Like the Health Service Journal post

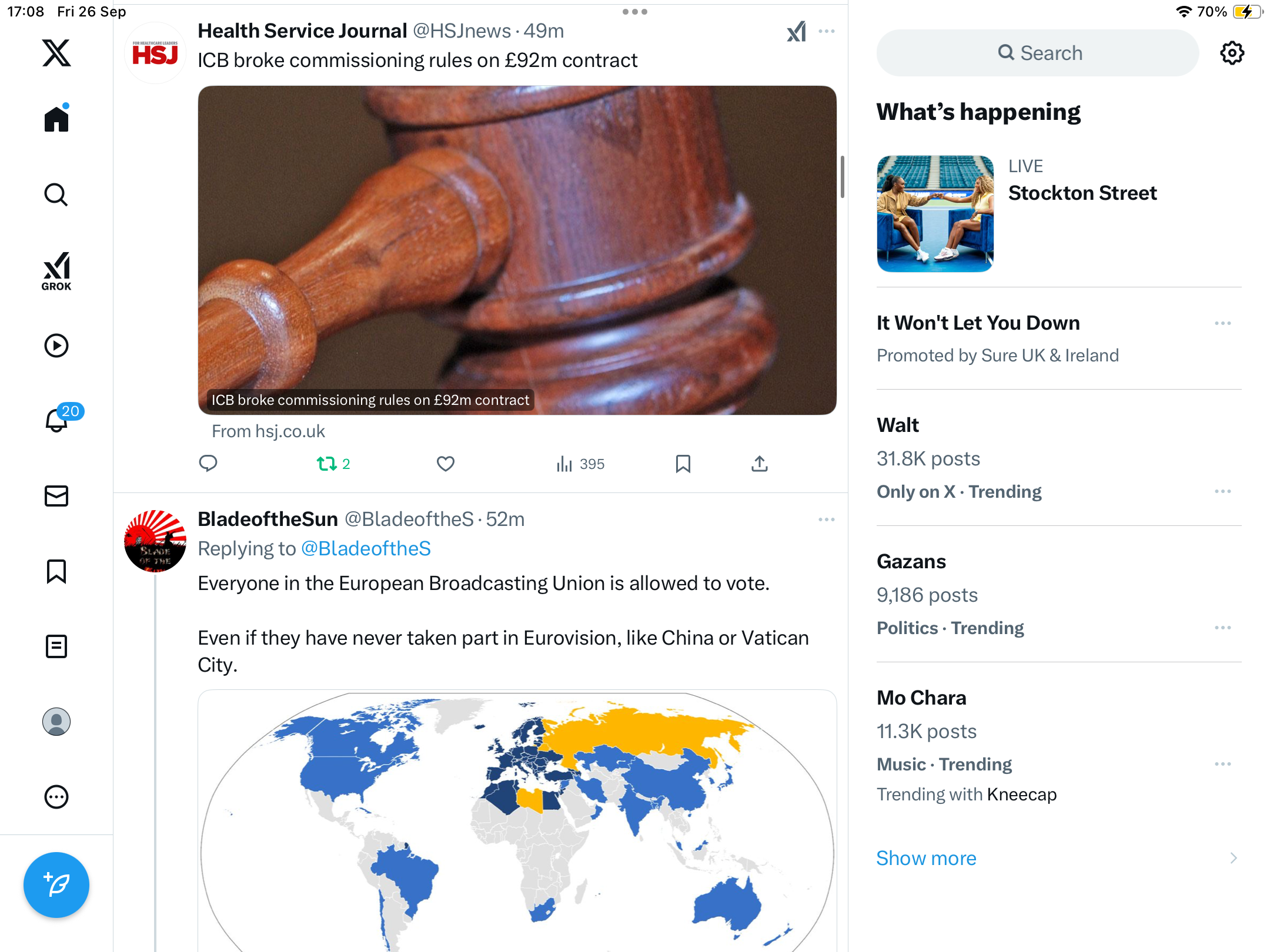pos(446,464)
